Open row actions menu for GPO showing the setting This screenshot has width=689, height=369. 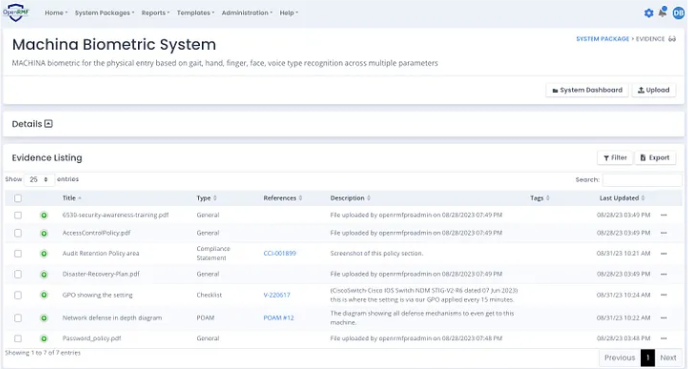664,295
